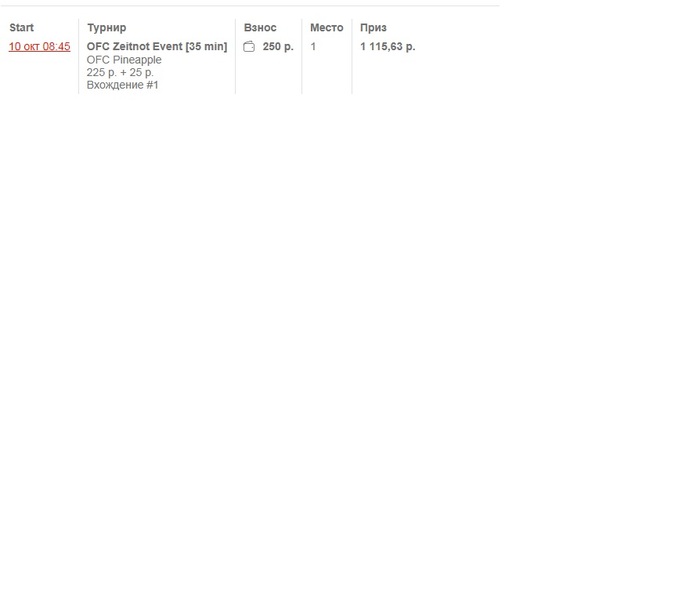Viewport: 700px width, 596px height.
Task: Click the Start column header
Action: tap(21, 28)
